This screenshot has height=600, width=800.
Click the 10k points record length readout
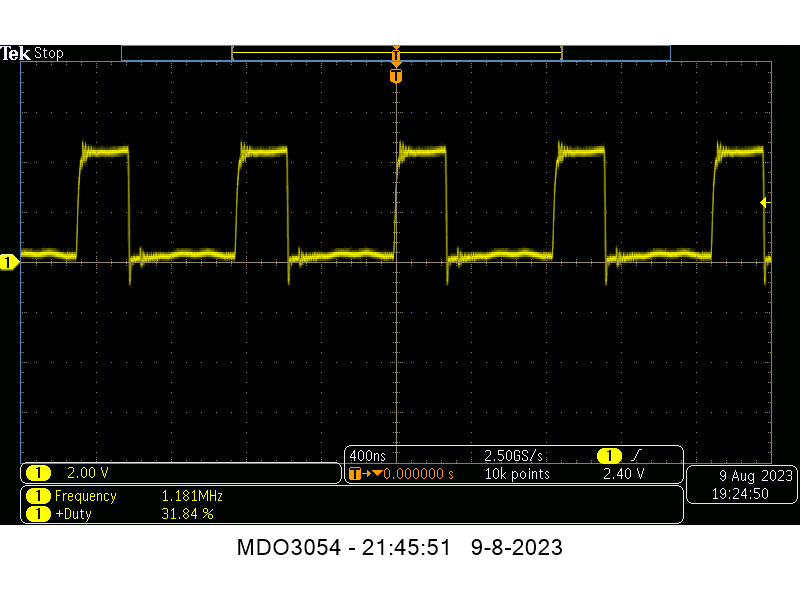pos(518,473)
